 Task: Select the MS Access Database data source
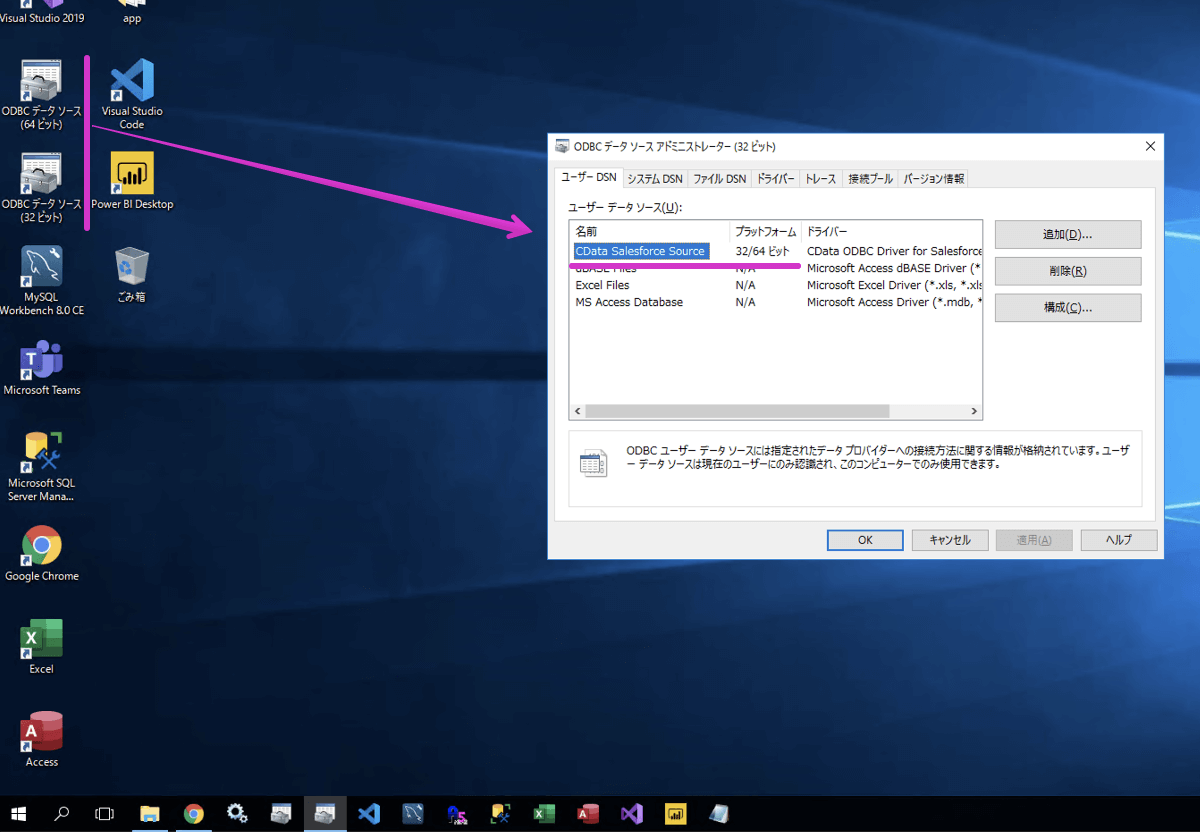point(629,302)
